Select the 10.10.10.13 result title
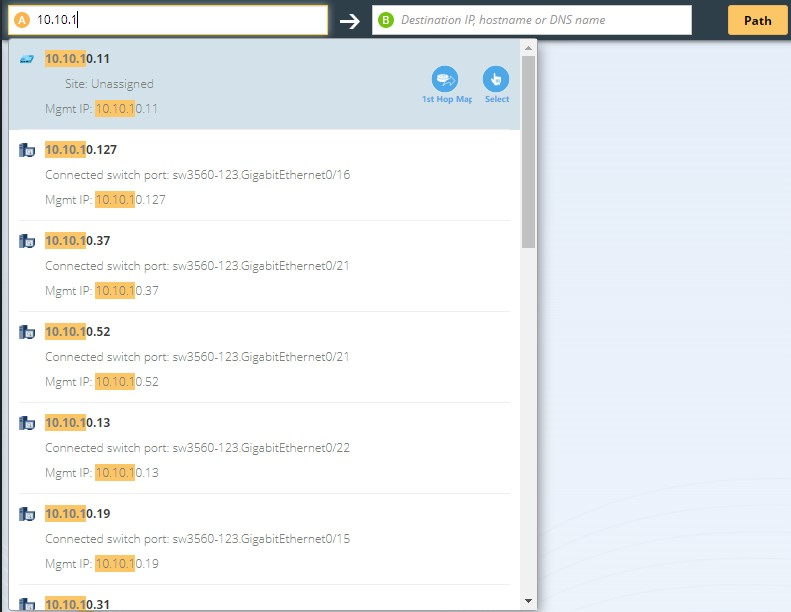791x612 pixels. pyautogui.click(x=77, y=422)
